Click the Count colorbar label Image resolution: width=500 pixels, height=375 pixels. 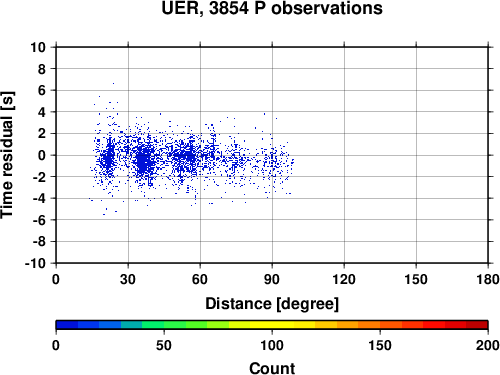pyautogui.click(x=272, y=368)
